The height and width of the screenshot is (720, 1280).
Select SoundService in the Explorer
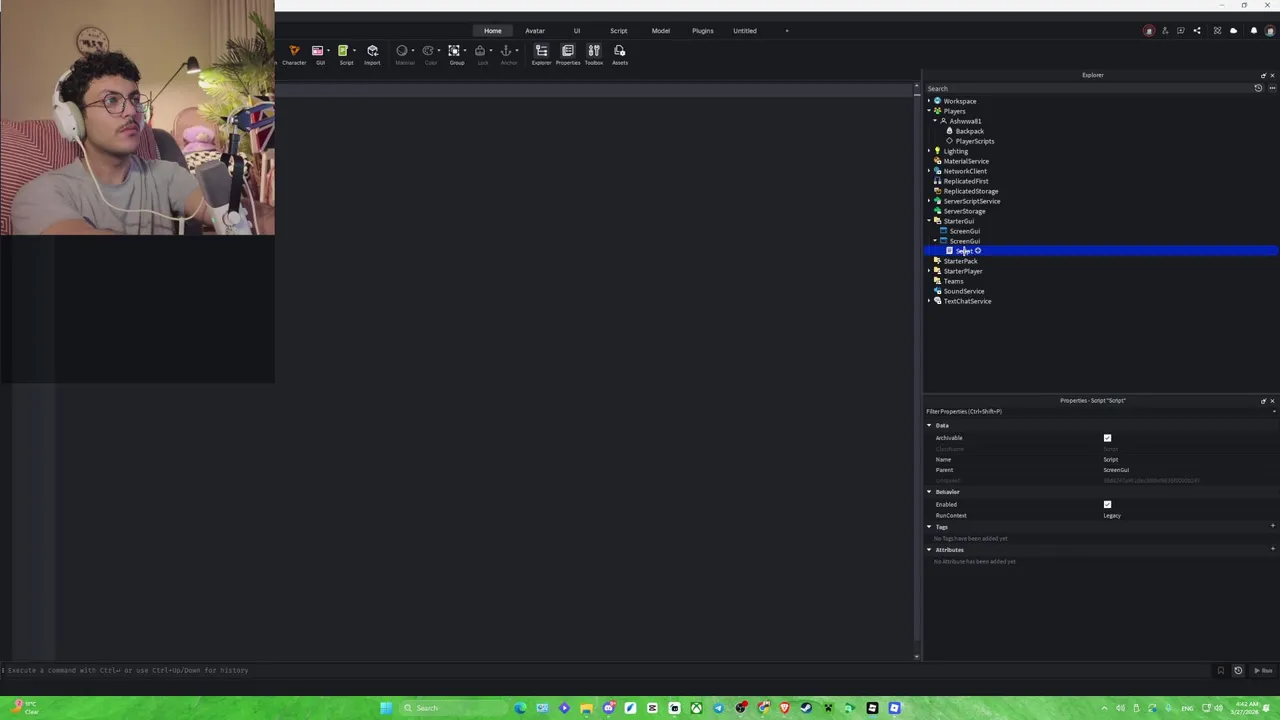click(963, 291)
